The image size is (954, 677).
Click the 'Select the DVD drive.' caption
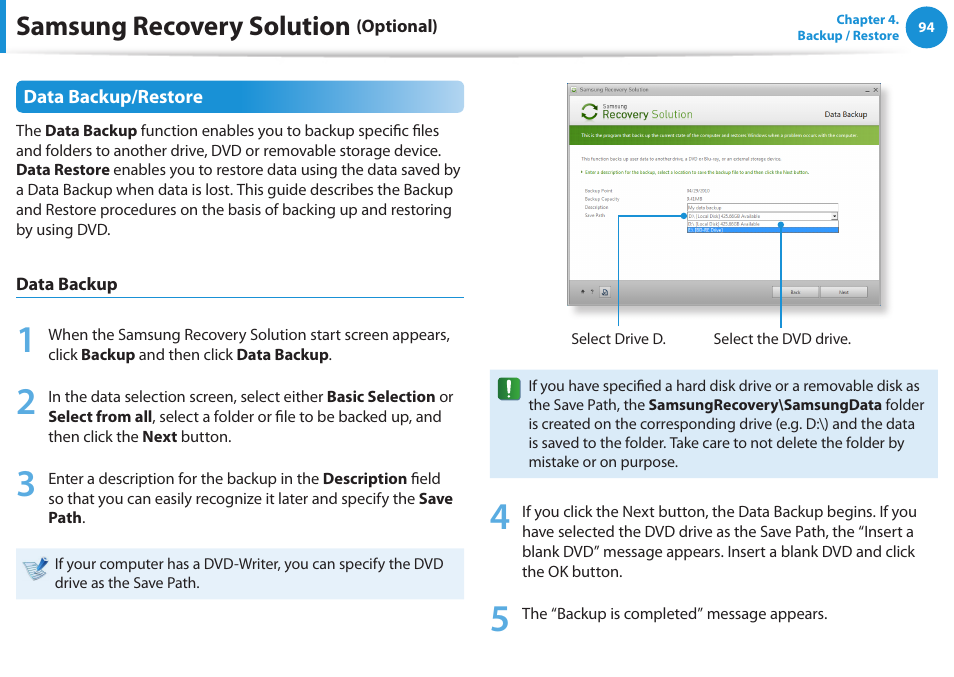pyautogui.click(x=782, y=339)
